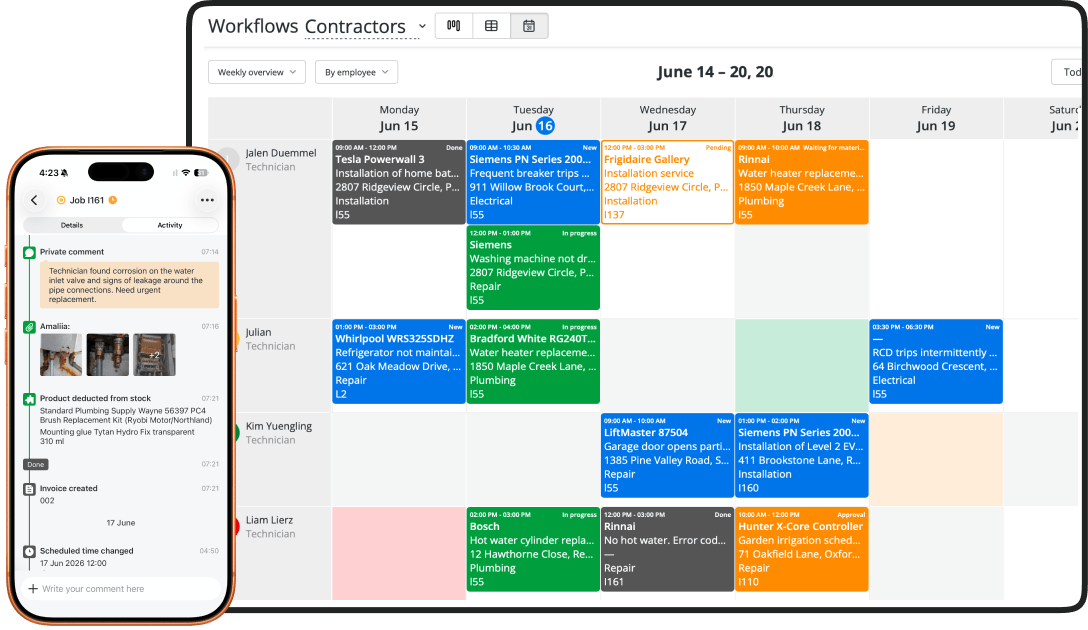Open the By employee dropdown
The height and width of the screenshot is (630, 1088).
tap(357, 72)
